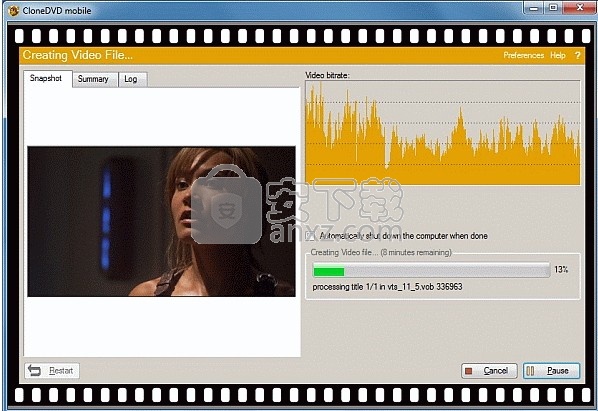Minimize the CloneDVD mobile window
Screen dimensions: 598x411
click(x=534, y=8)
